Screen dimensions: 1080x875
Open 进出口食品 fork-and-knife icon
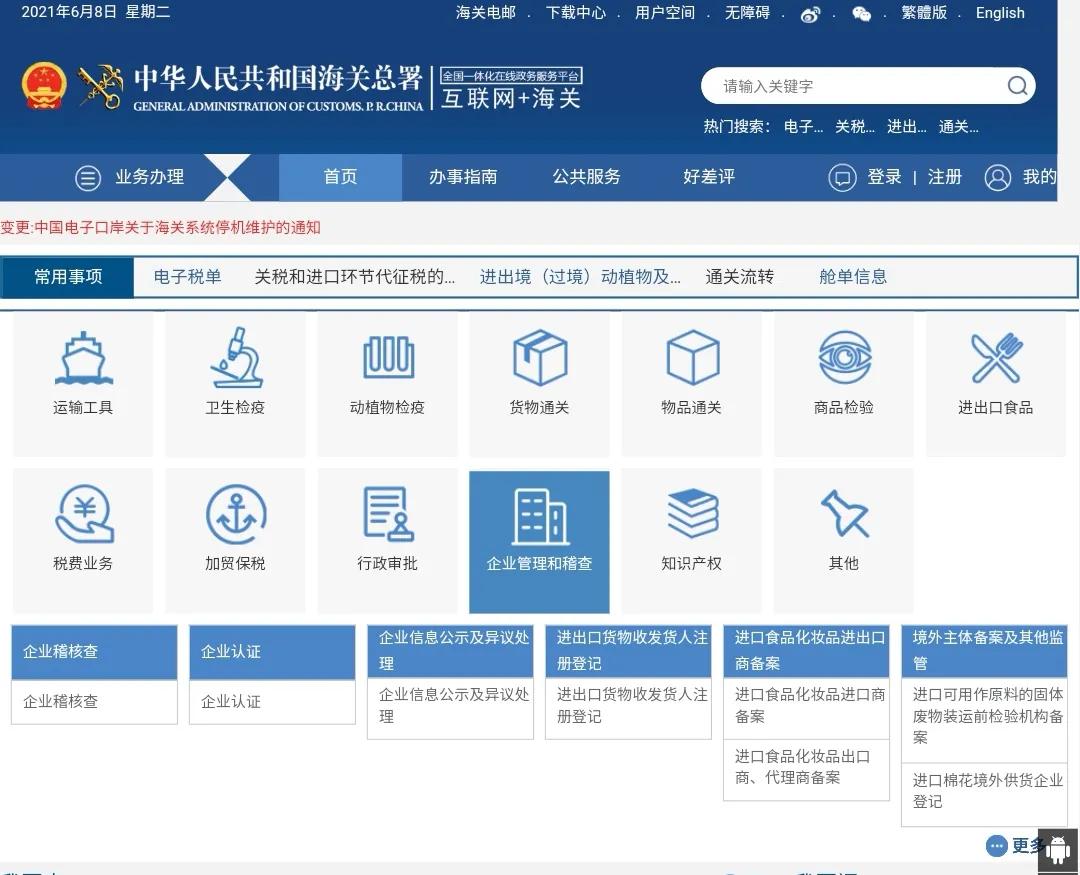click(995, 357)
